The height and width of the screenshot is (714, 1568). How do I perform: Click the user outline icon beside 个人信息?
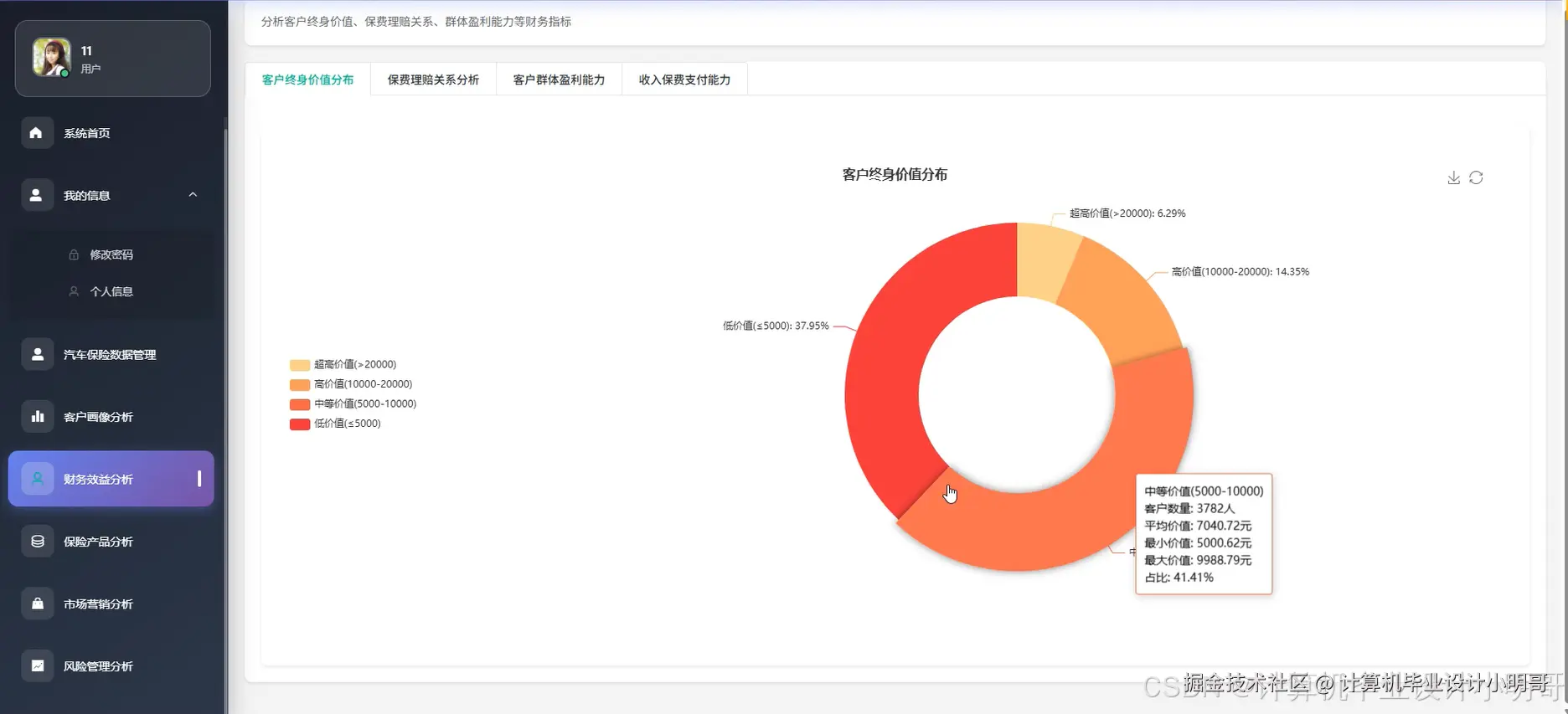tap(74, 291)
